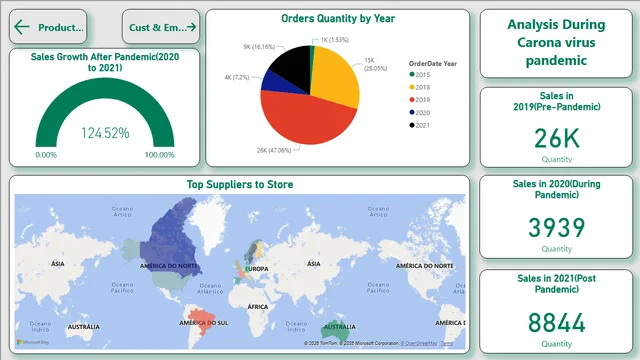The image size is (640, 360).
Task: Click Sales Growth After Pandemic gauge title
Action: pos(105,62)
